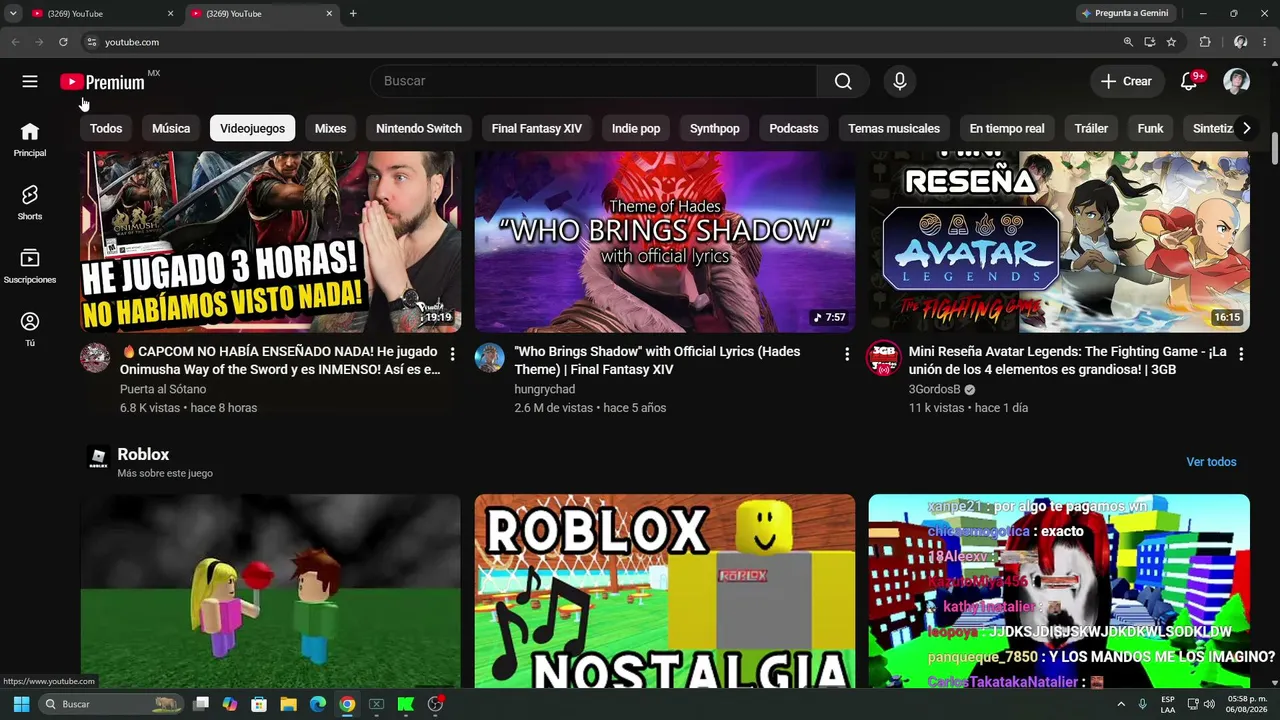Click the Pregunta a Gemini button
The image size is (1280, 720).
coord(1125,13)
